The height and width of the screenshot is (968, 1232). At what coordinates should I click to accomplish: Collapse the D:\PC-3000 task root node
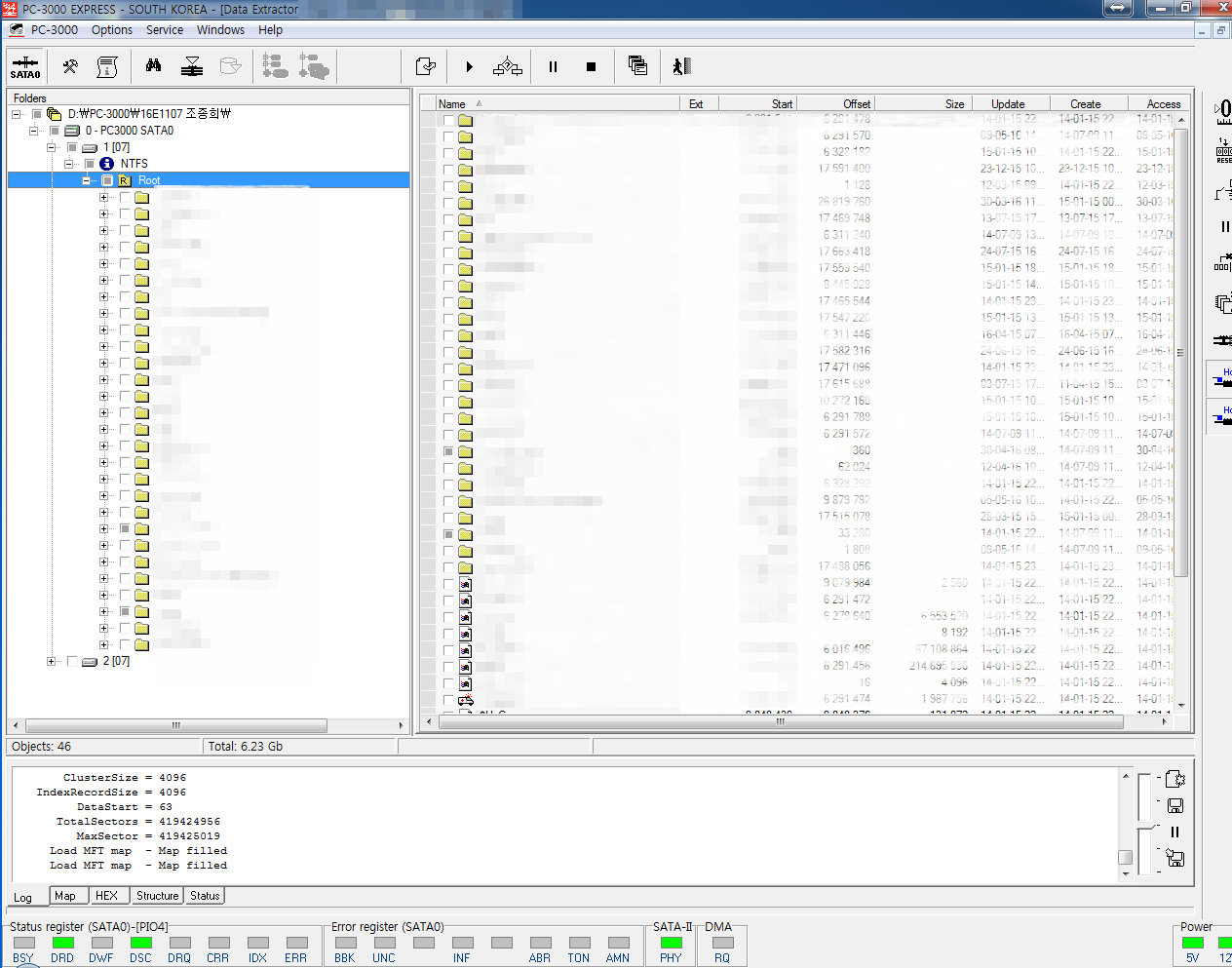coord(17,114)
